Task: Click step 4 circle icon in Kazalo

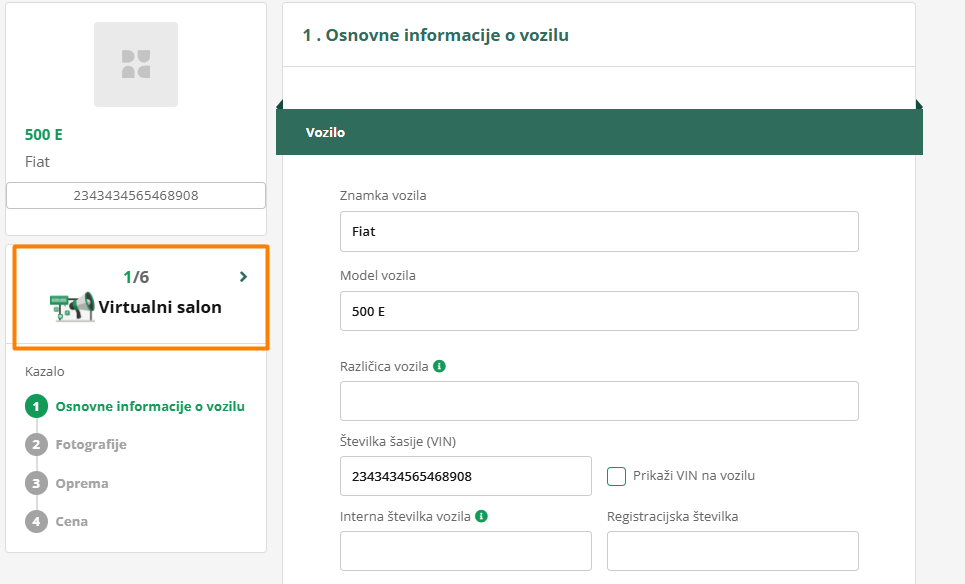Action: click(37, 521)
